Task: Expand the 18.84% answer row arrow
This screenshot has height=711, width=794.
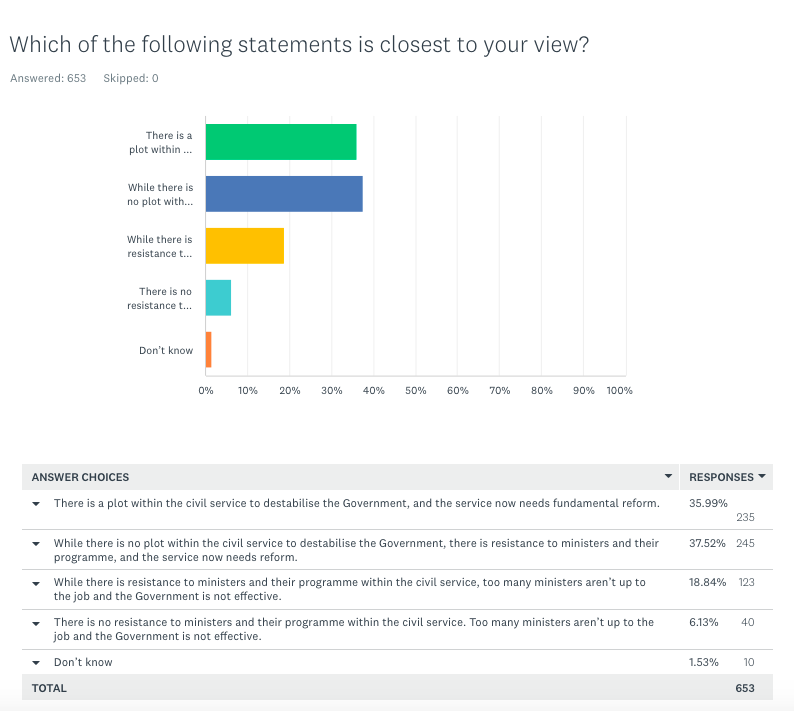Action: click(x=37, y=583)
